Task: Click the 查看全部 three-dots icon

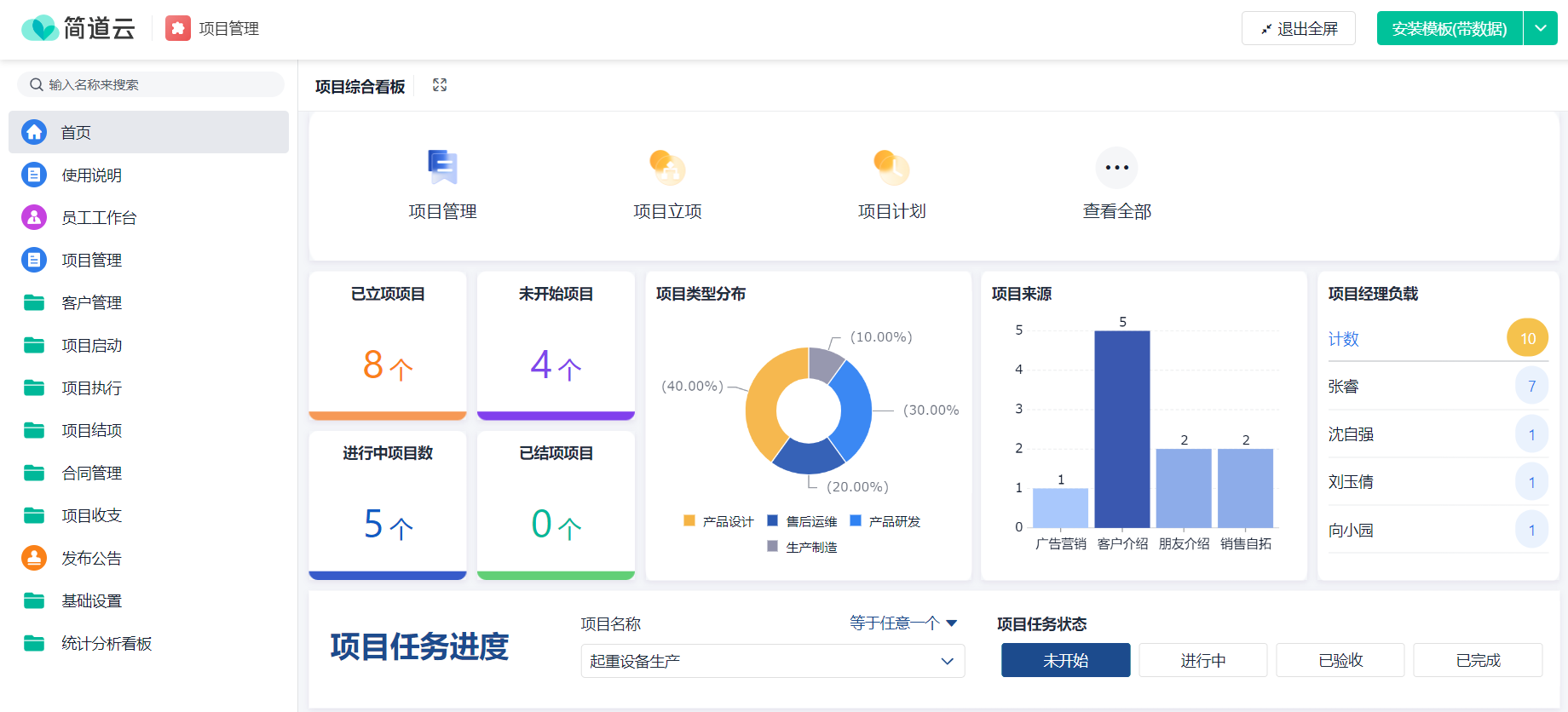Action: 1116,168
